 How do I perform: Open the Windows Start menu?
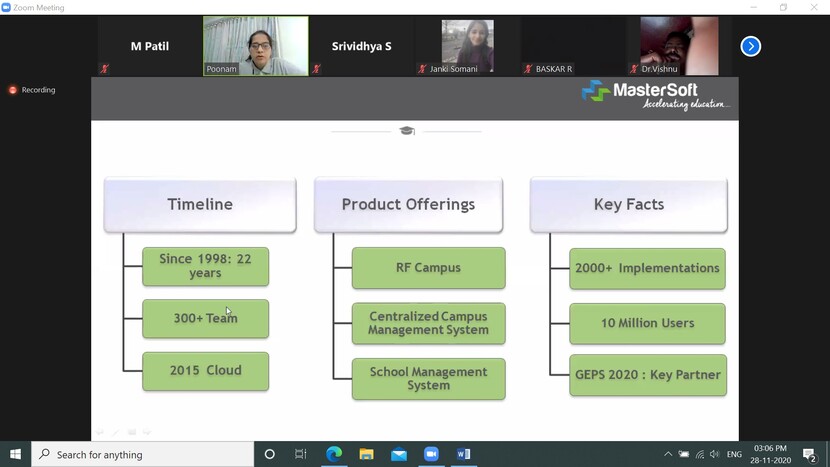click(x=15, y=454)
